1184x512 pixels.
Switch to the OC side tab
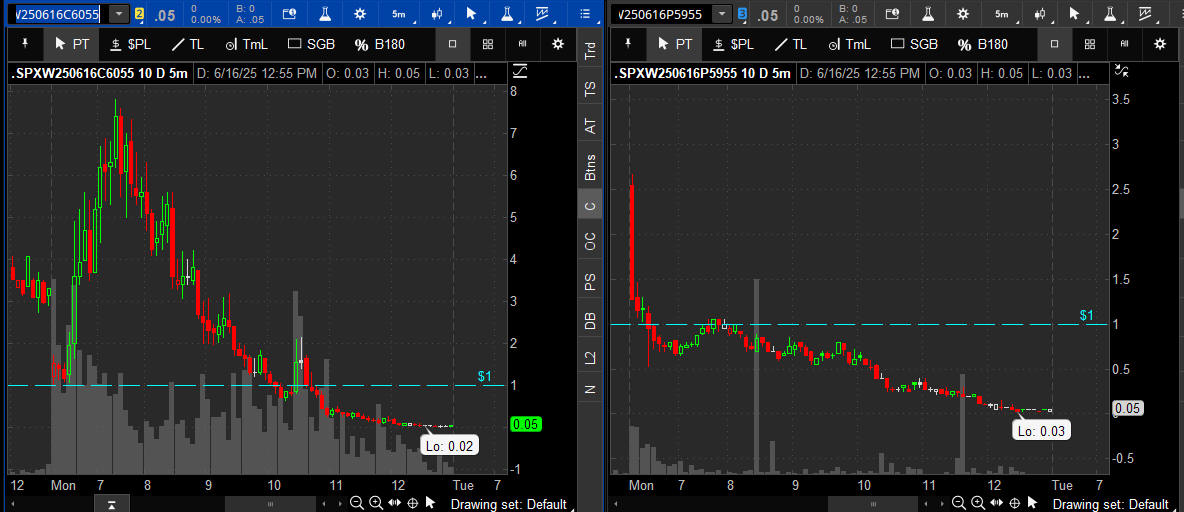coord(590,241)
